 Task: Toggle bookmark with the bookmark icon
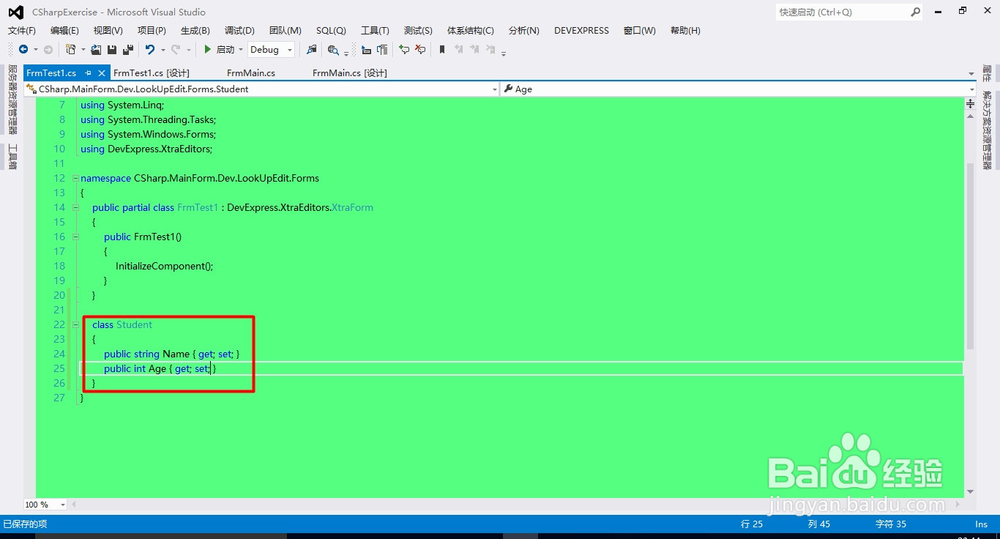point(442,49)
